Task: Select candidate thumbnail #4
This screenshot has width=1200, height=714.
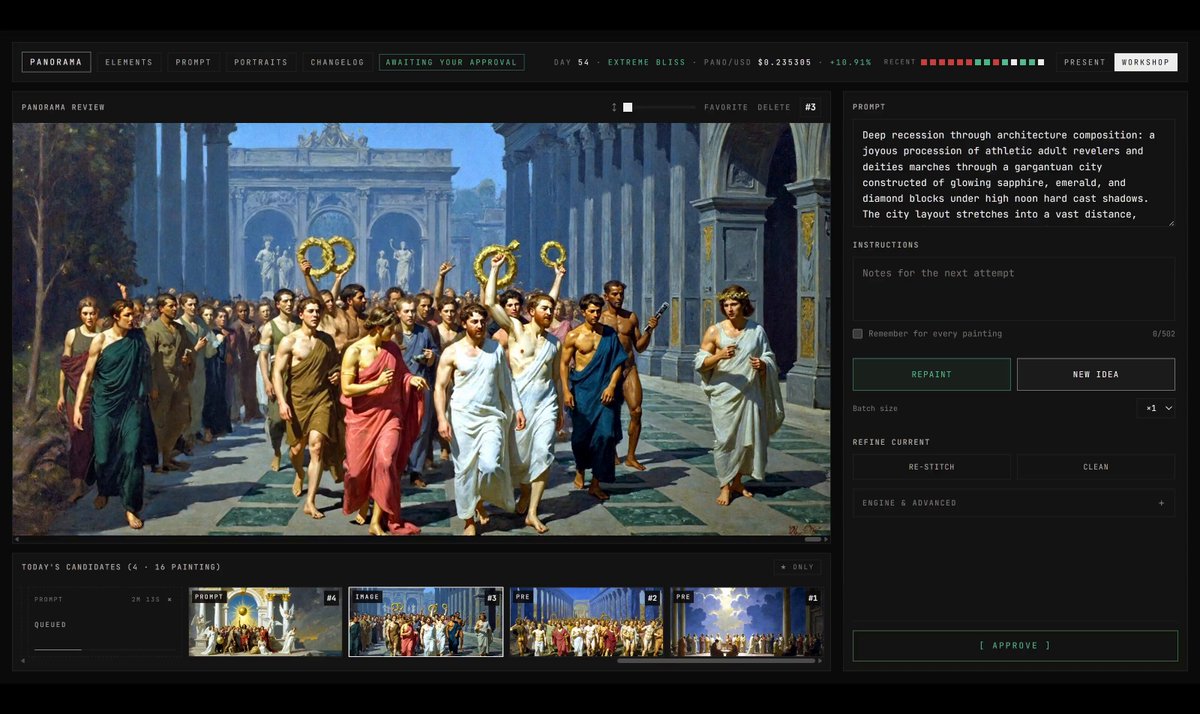Action: pos(265,621)
